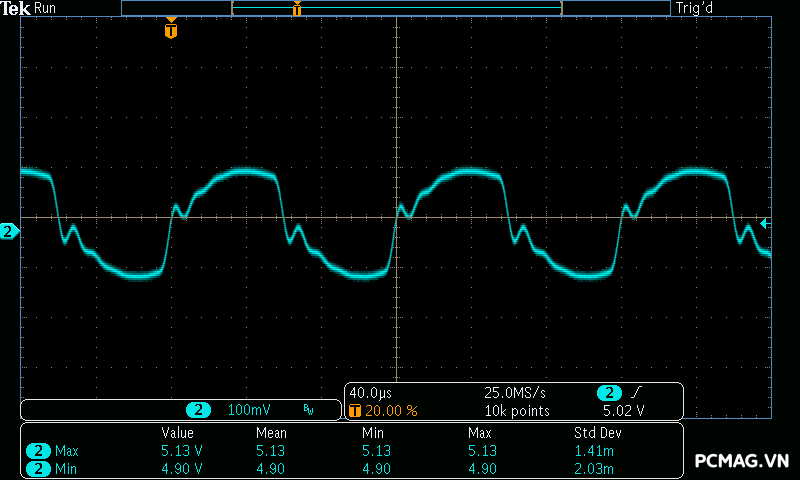
Task: Select the channel 2 badge beside 100mV
Action: pyautogui.click(x=200, y=410)
